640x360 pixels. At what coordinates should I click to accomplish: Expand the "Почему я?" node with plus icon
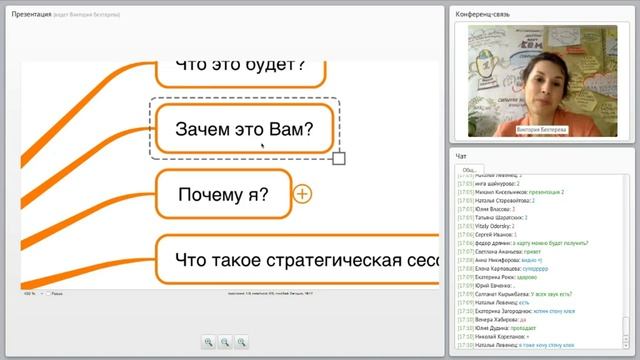(x=302, y=194)
